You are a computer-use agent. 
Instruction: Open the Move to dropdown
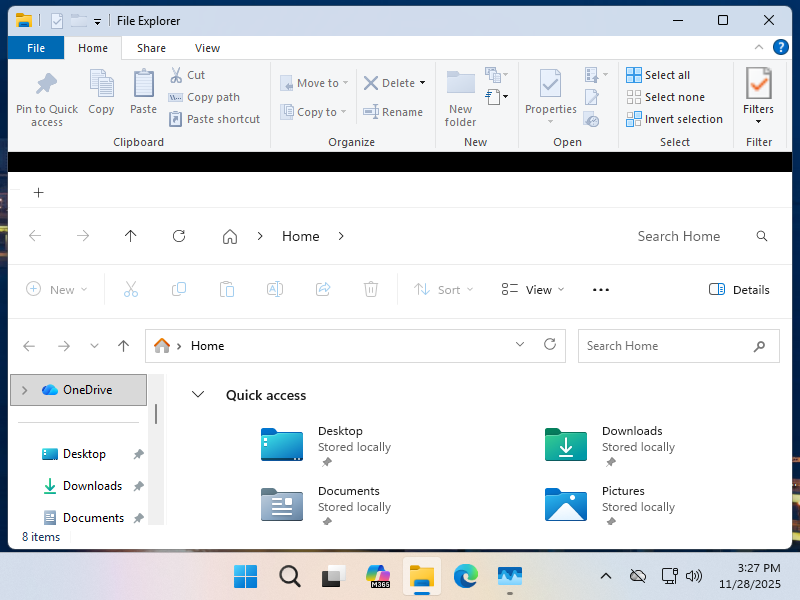pyautogui.click(x=314, y=83)
